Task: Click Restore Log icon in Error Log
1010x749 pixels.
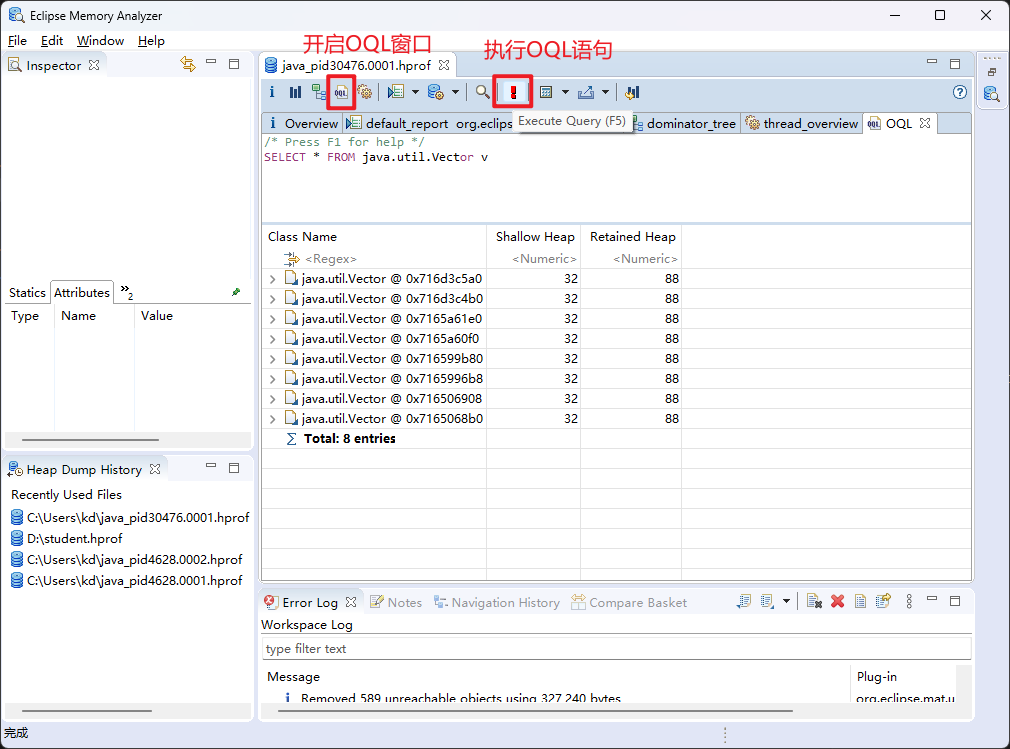Action: click(883, 602)
